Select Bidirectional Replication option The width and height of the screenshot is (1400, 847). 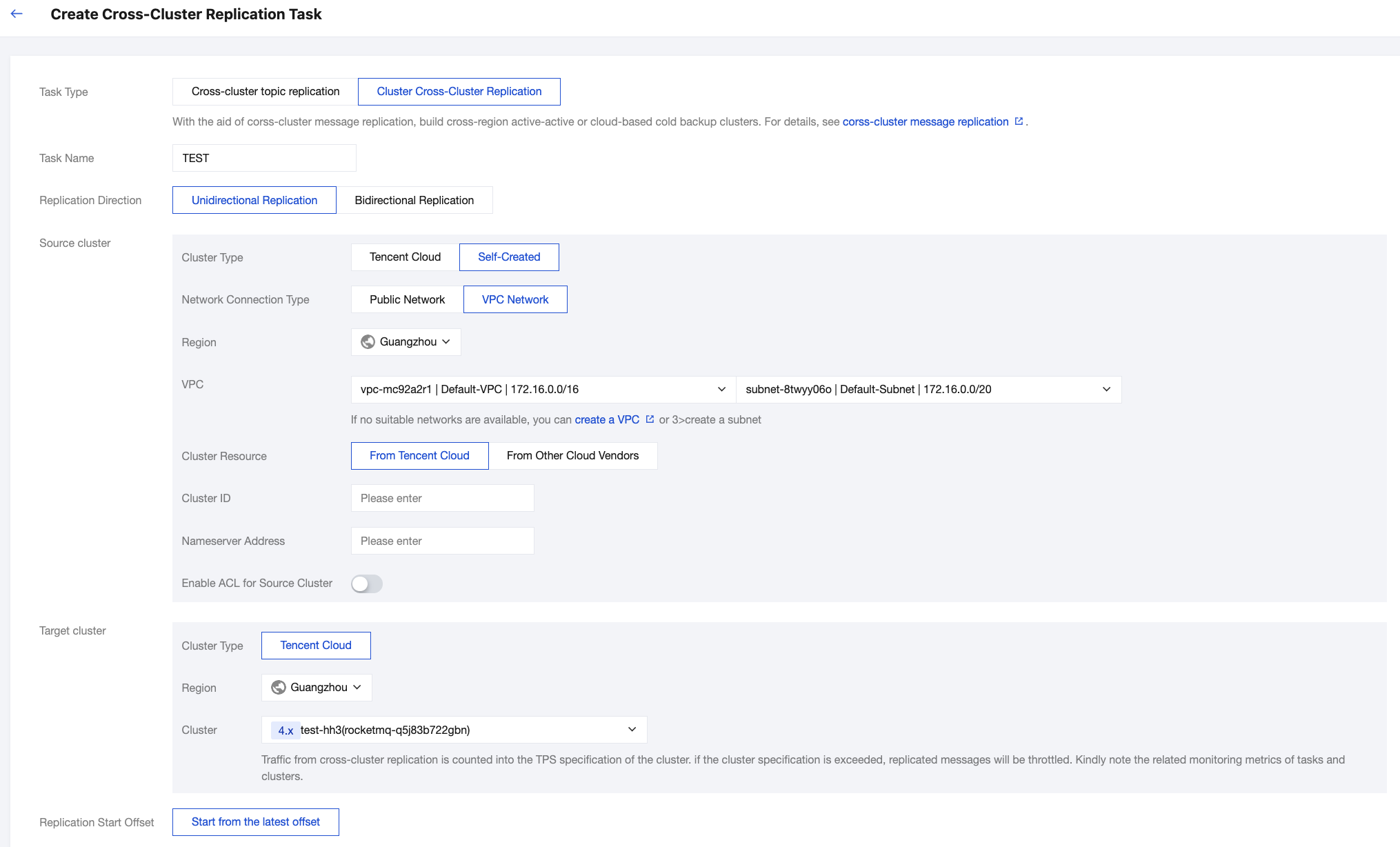(414, 200)
